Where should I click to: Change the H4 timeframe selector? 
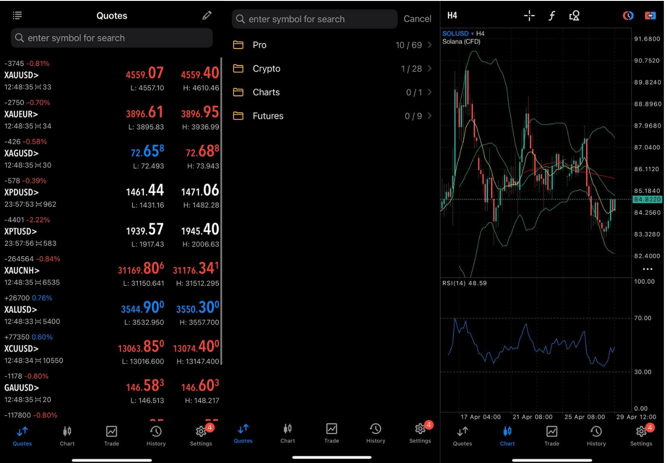(x=452, y=16)
